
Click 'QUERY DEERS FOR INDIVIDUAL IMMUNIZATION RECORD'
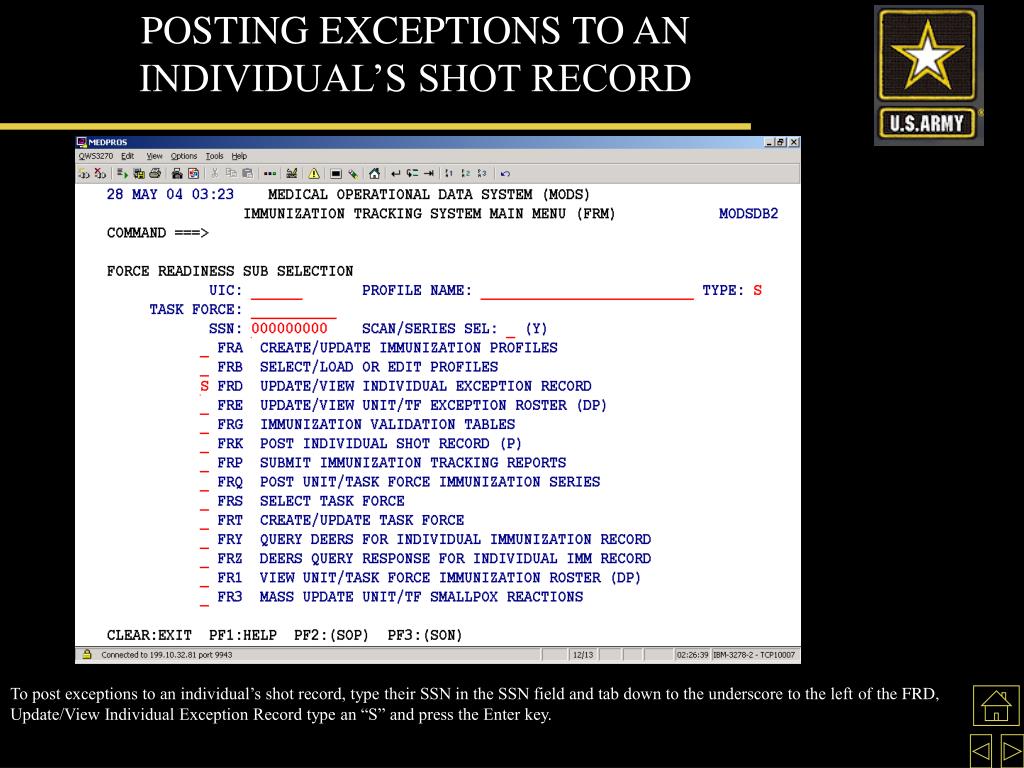pos(455,539)
